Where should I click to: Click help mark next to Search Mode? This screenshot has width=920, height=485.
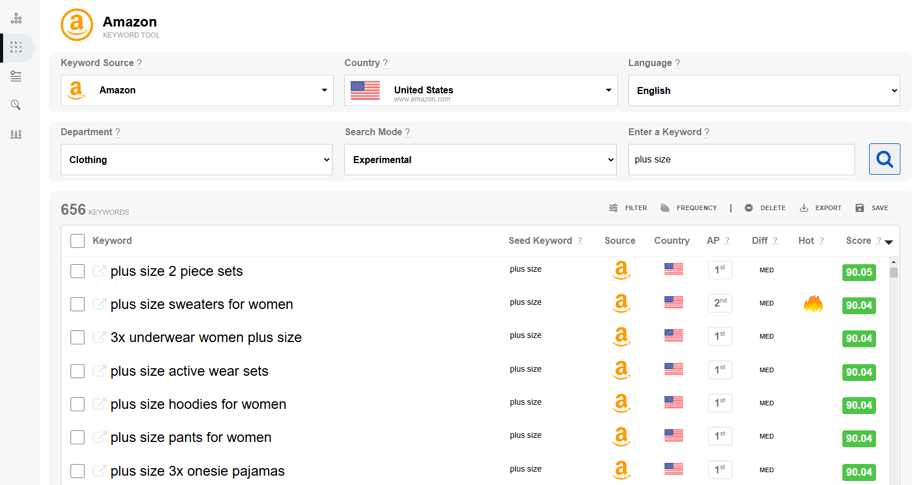pyautogui.click(x=407, y=132)
